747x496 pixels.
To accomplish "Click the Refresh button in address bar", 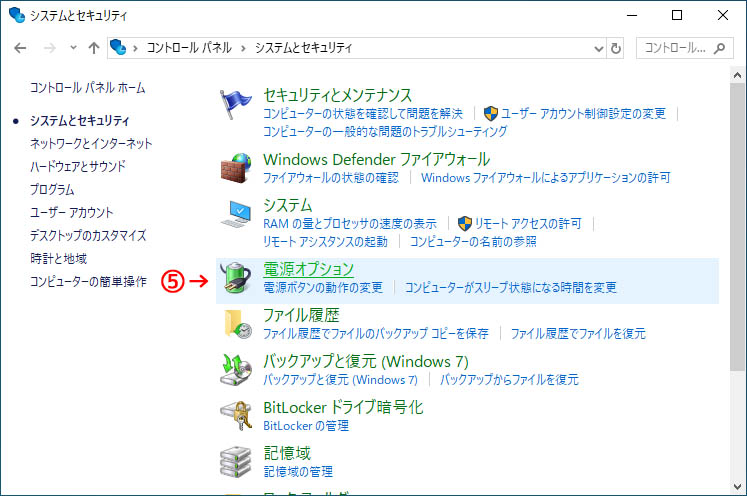I will (x=616, y=48).
